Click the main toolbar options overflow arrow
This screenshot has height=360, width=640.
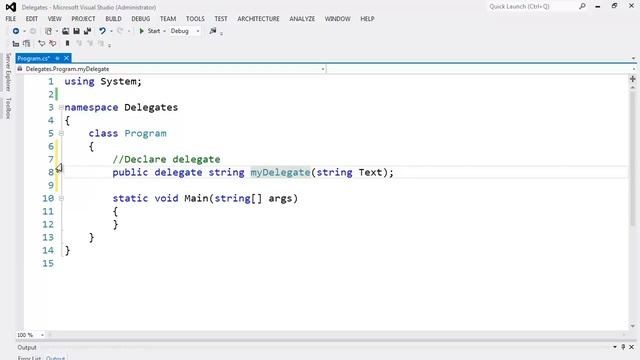(221, 33)
